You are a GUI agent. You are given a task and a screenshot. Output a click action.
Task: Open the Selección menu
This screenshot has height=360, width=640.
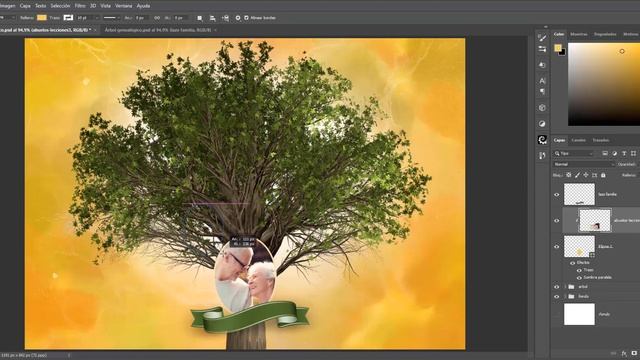coord(60,6)
